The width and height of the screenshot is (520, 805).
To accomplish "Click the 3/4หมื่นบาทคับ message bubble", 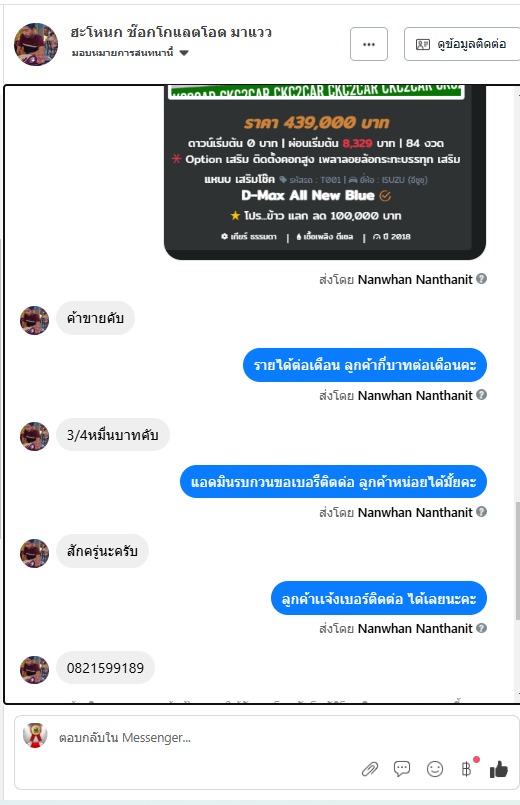I will click(112, 435).
